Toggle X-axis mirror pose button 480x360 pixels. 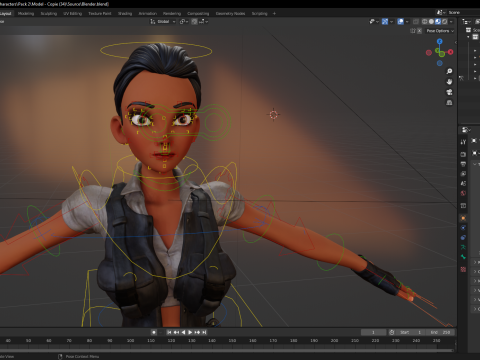pyautogui.click(x=419, y=31)
